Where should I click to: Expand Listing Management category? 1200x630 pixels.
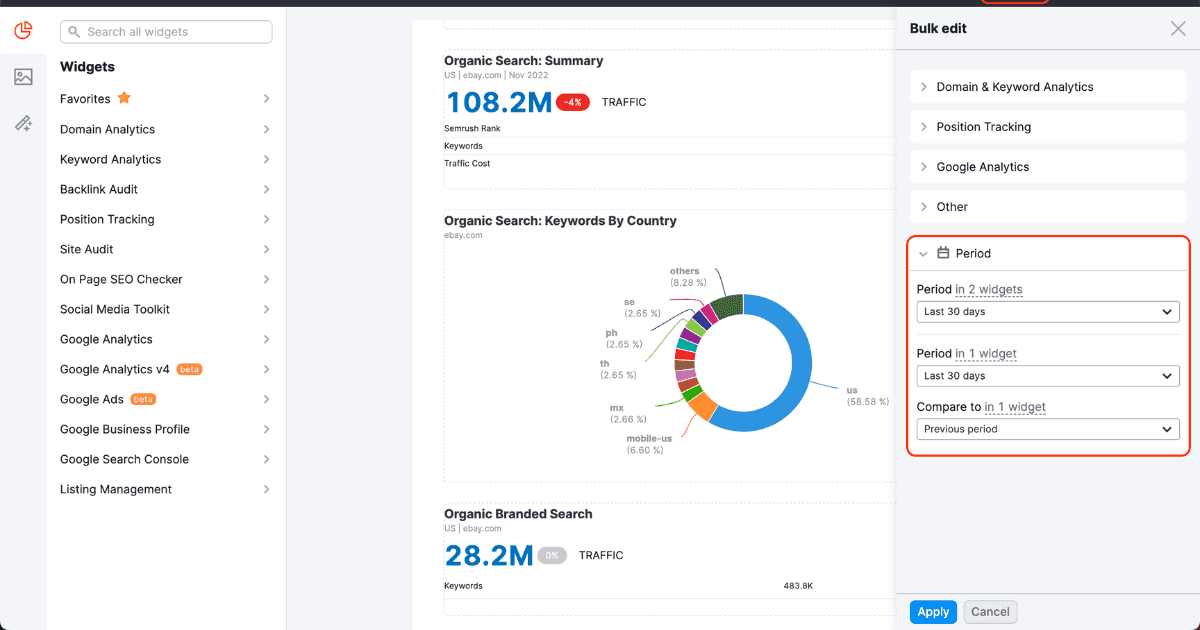click(x=166, y=489)
